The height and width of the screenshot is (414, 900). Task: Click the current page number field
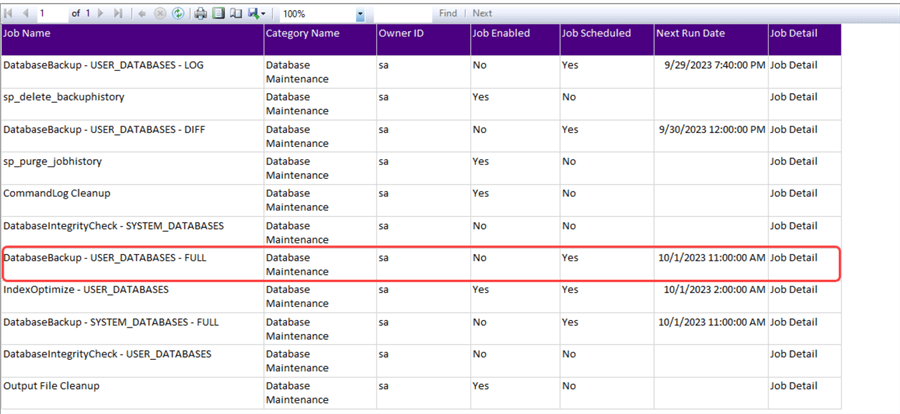coord(51,13)
